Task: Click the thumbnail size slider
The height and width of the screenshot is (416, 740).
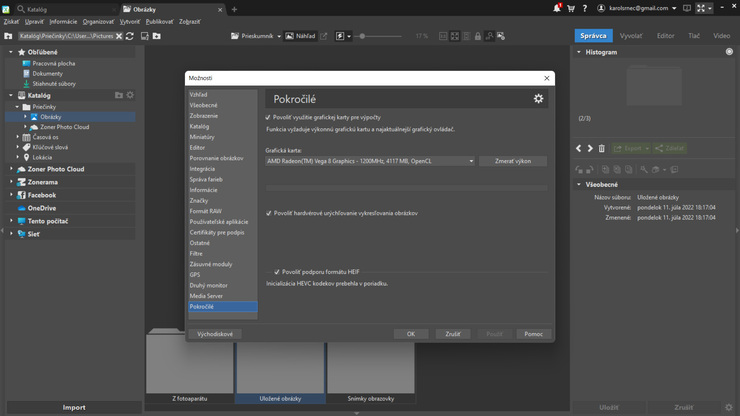Action: 362,36
